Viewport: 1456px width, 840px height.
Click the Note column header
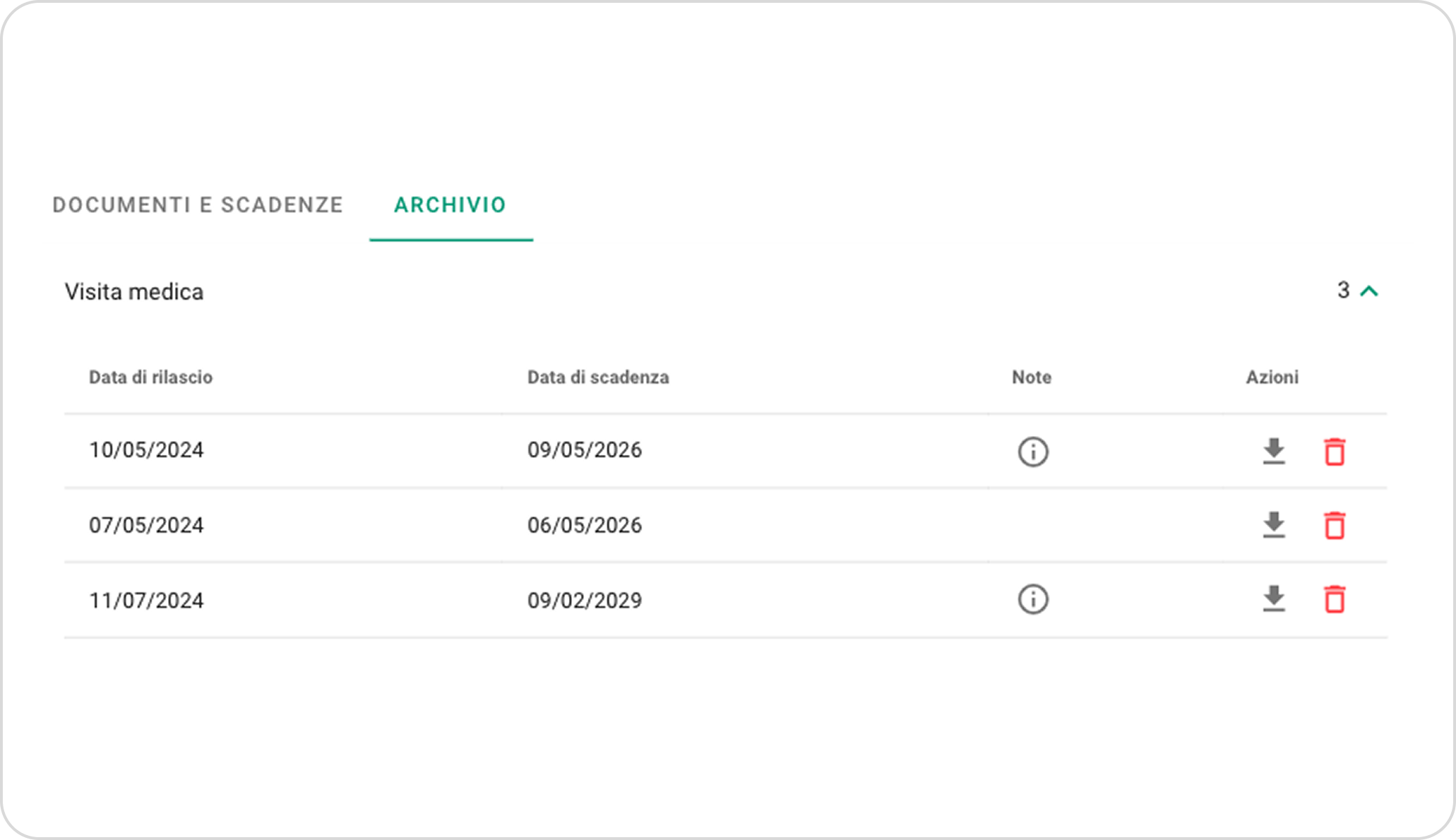click(1031, 377)
